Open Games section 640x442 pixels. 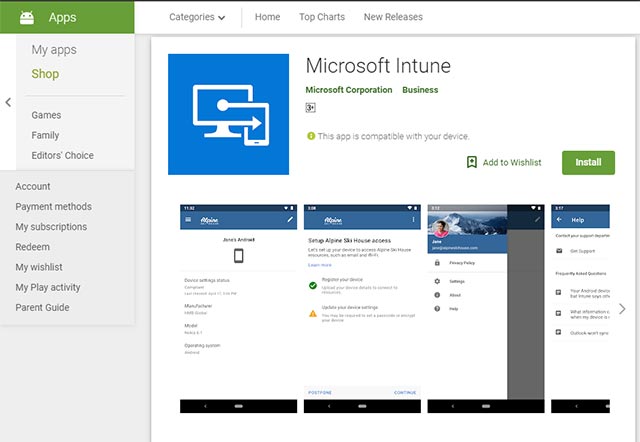click(46, 115)
